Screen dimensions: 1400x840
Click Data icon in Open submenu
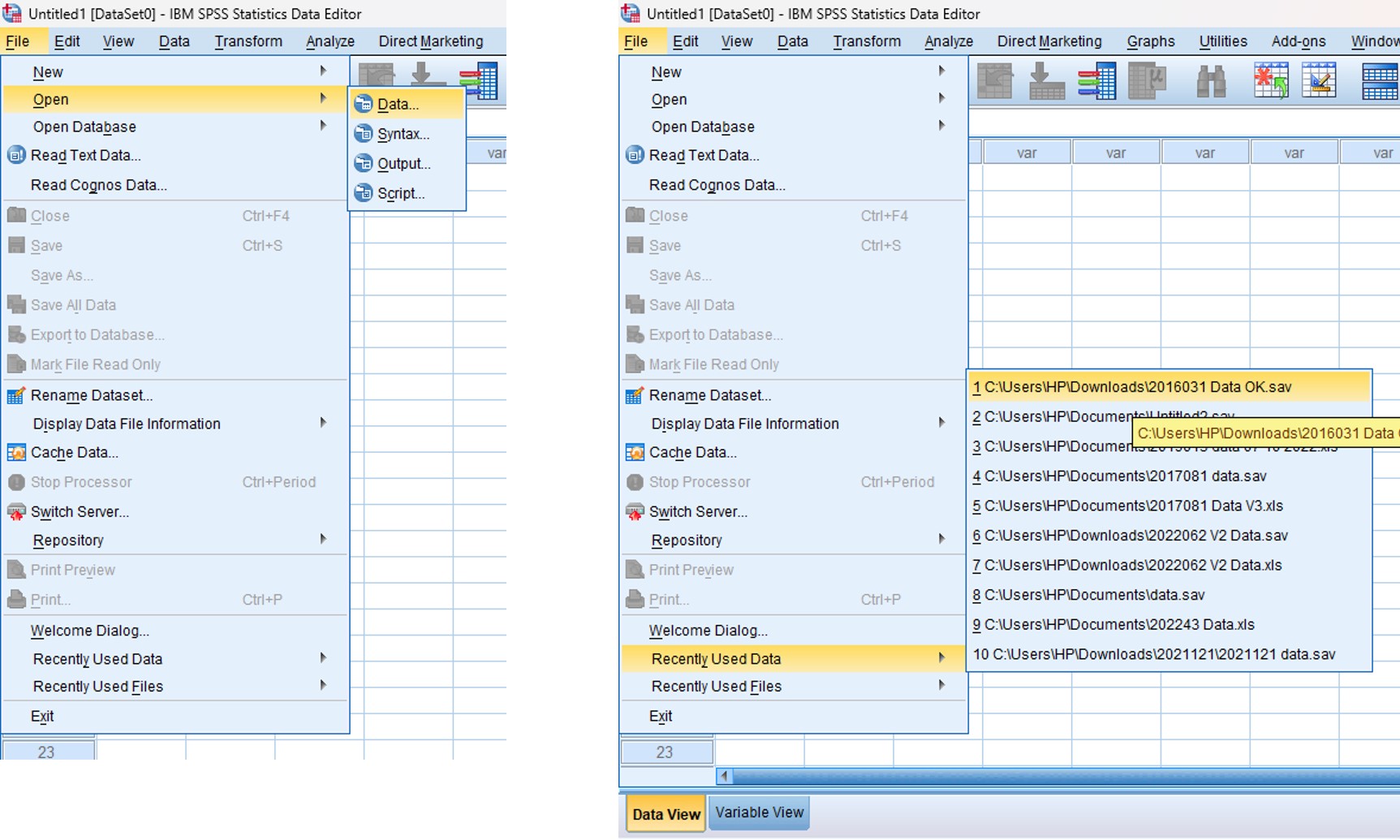(363, 104)
